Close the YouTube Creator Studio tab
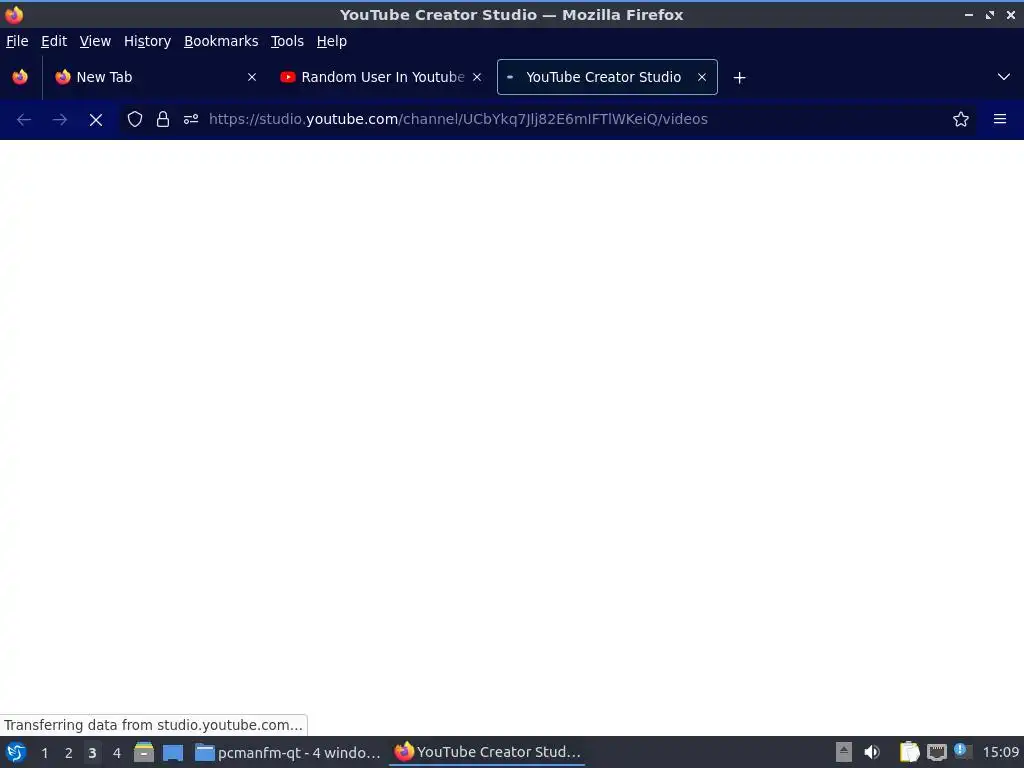The height and width of the screenshot is (768, 1024). pos(702,77)
